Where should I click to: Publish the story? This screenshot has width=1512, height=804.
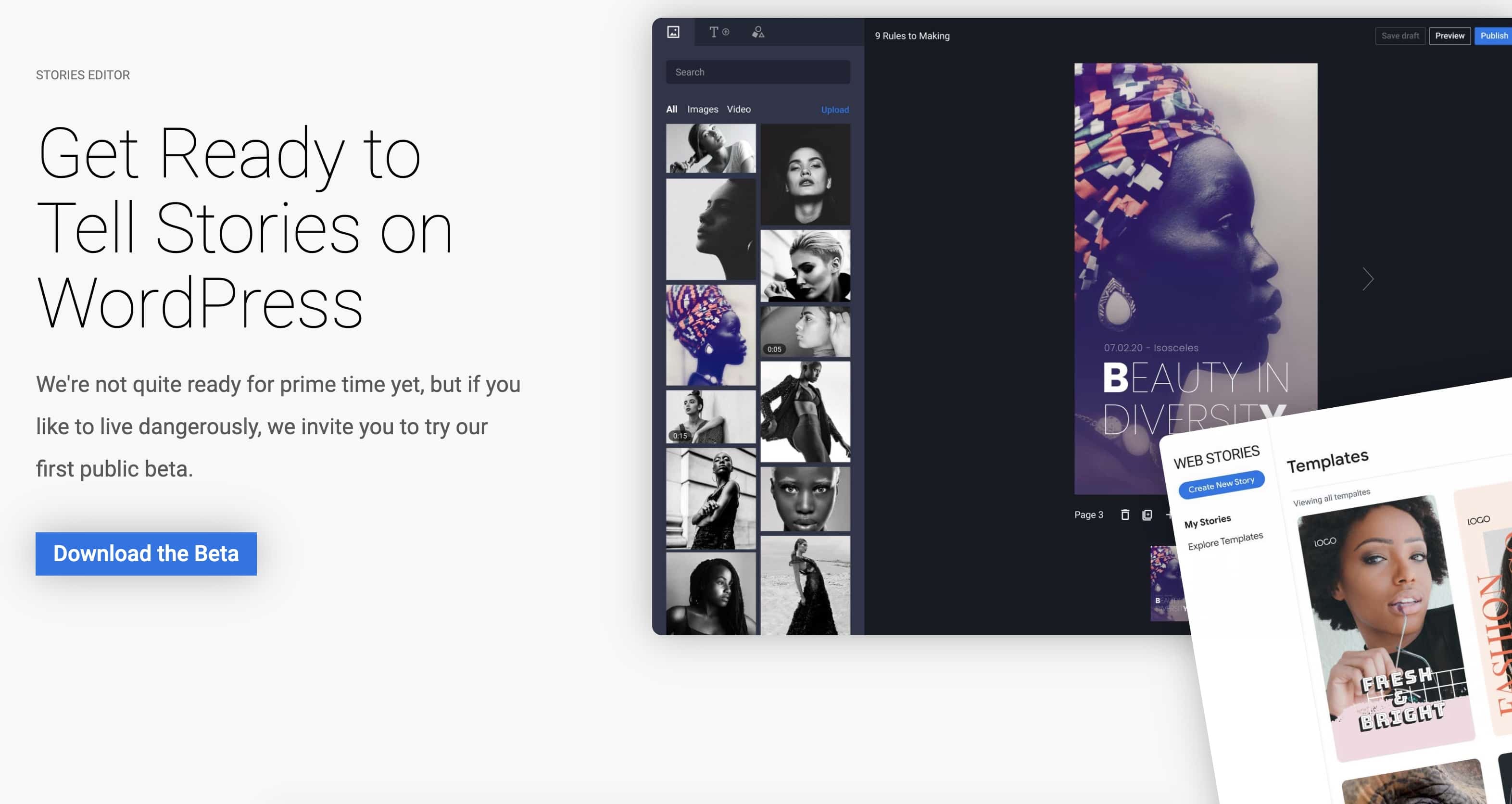pos(1494,36)
